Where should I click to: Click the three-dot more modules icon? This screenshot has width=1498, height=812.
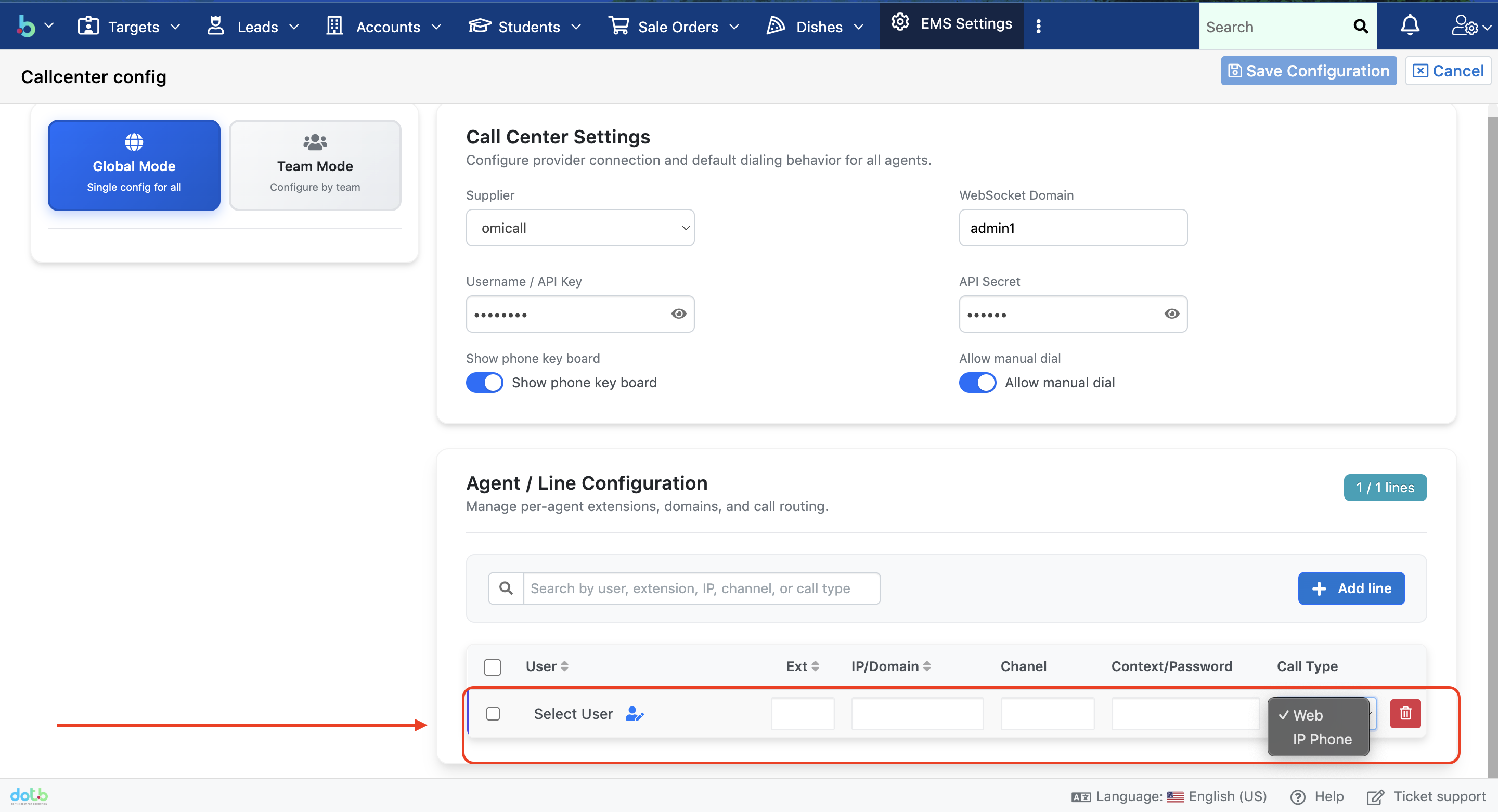1038,26
